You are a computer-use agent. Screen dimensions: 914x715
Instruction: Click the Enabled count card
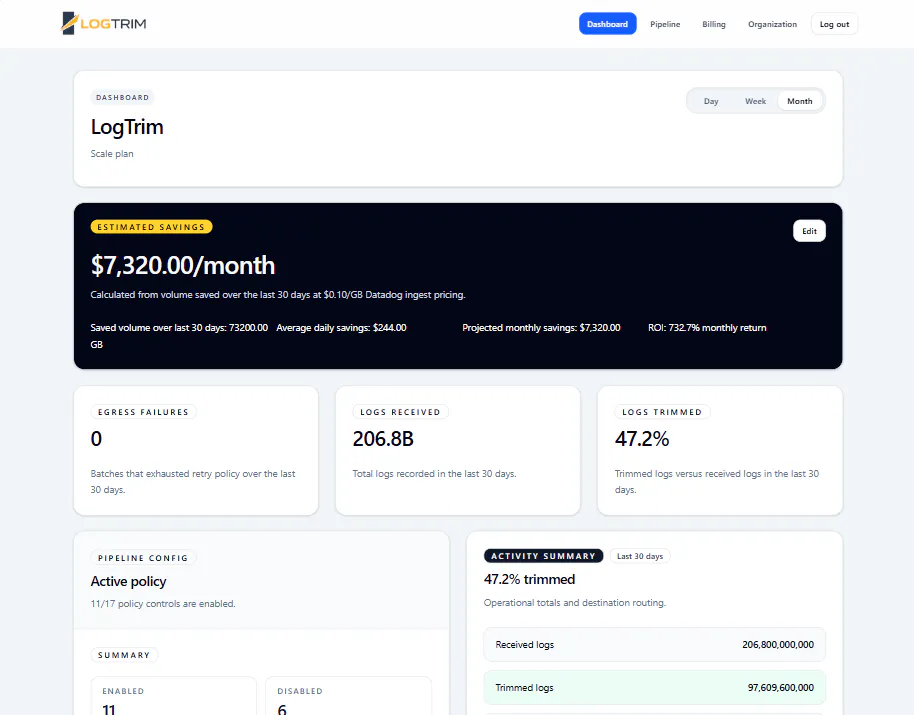tap(174, 696)
